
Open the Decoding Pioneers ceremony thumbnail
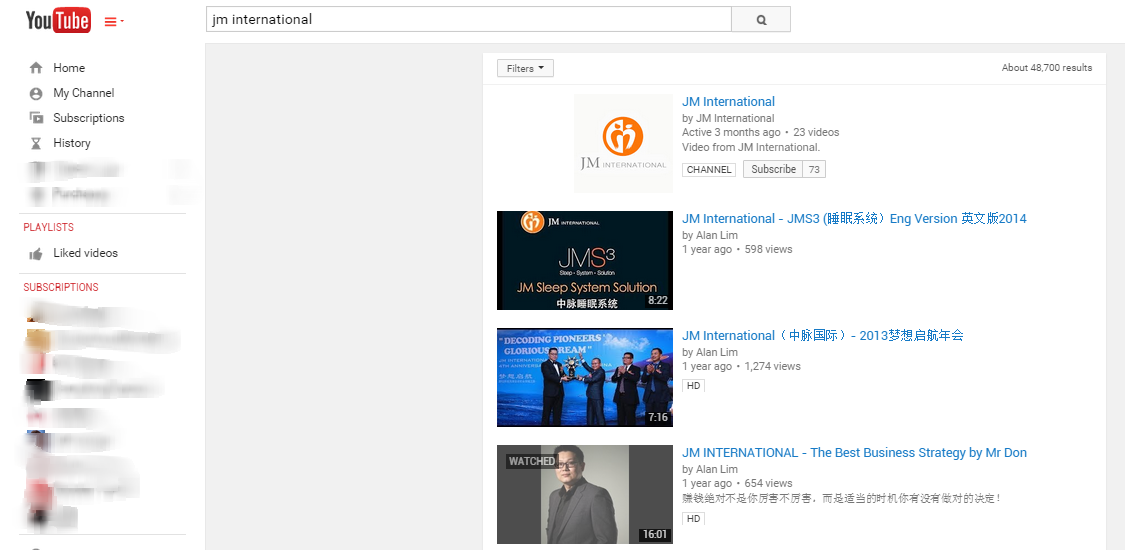(585, 377)
